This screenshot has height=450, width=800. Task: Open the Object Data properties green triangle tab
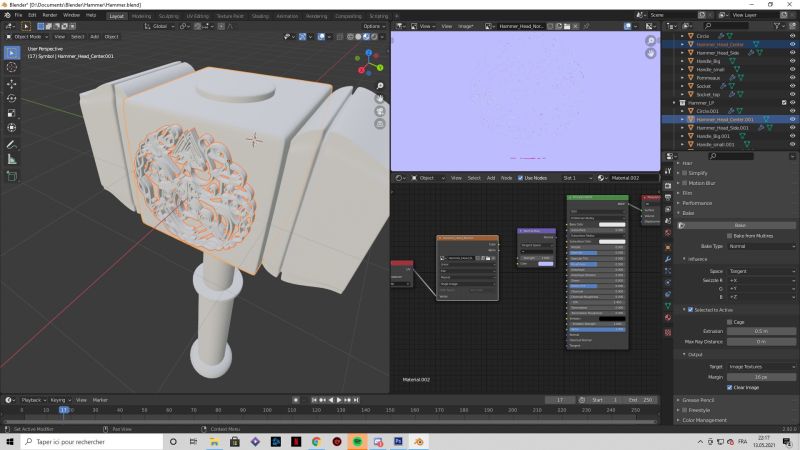click(x=668, y=306)
